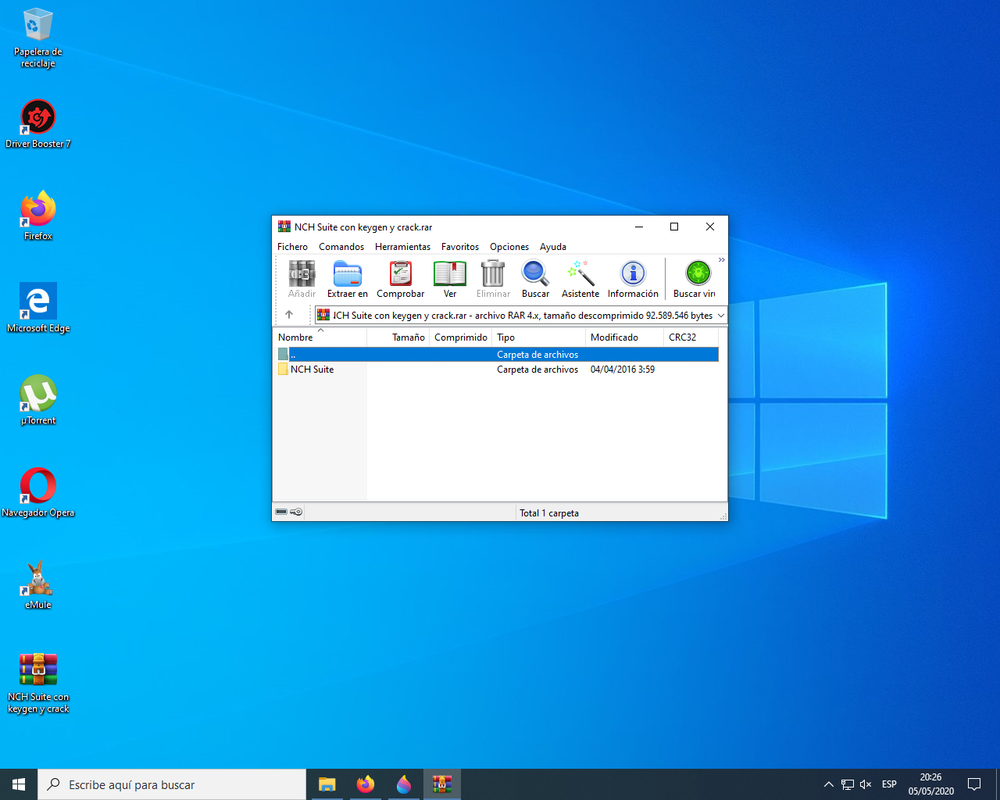Select Driver Booster 7 desktop icon

pyautogui.click(x=38, y=124)
